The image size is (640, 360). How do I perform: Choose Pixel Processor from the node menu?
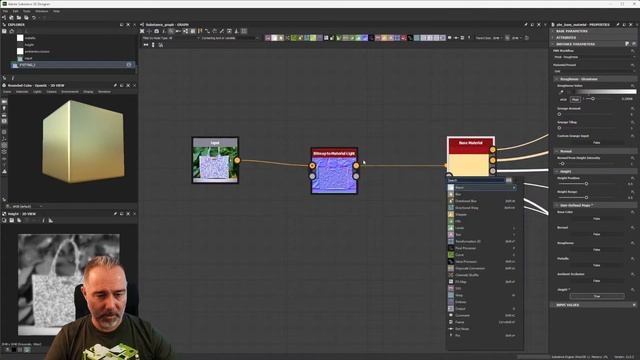[x=482, y=248]
